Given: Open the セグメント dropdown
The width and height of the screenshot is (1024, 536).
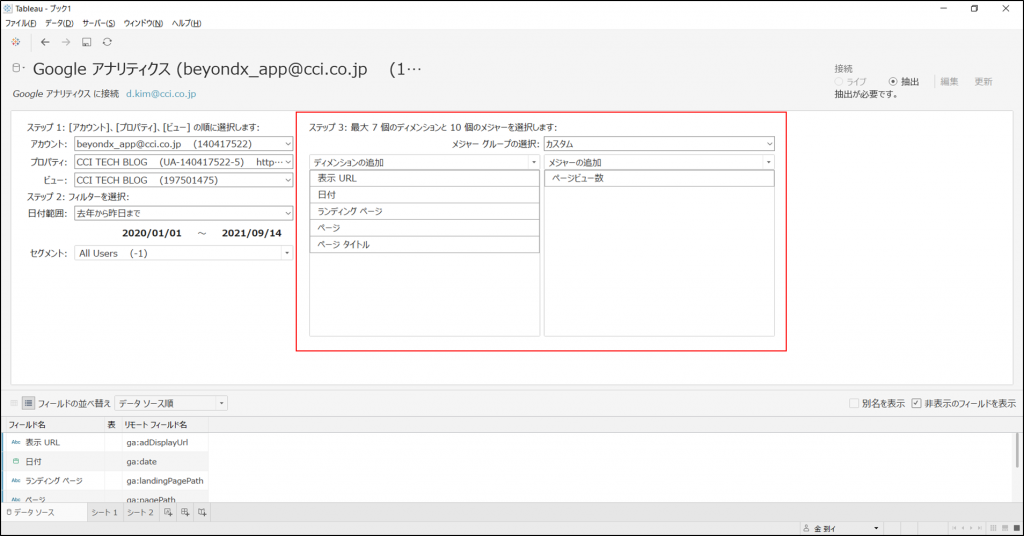Looking at the screenshot, I should [x=184, y=253].
